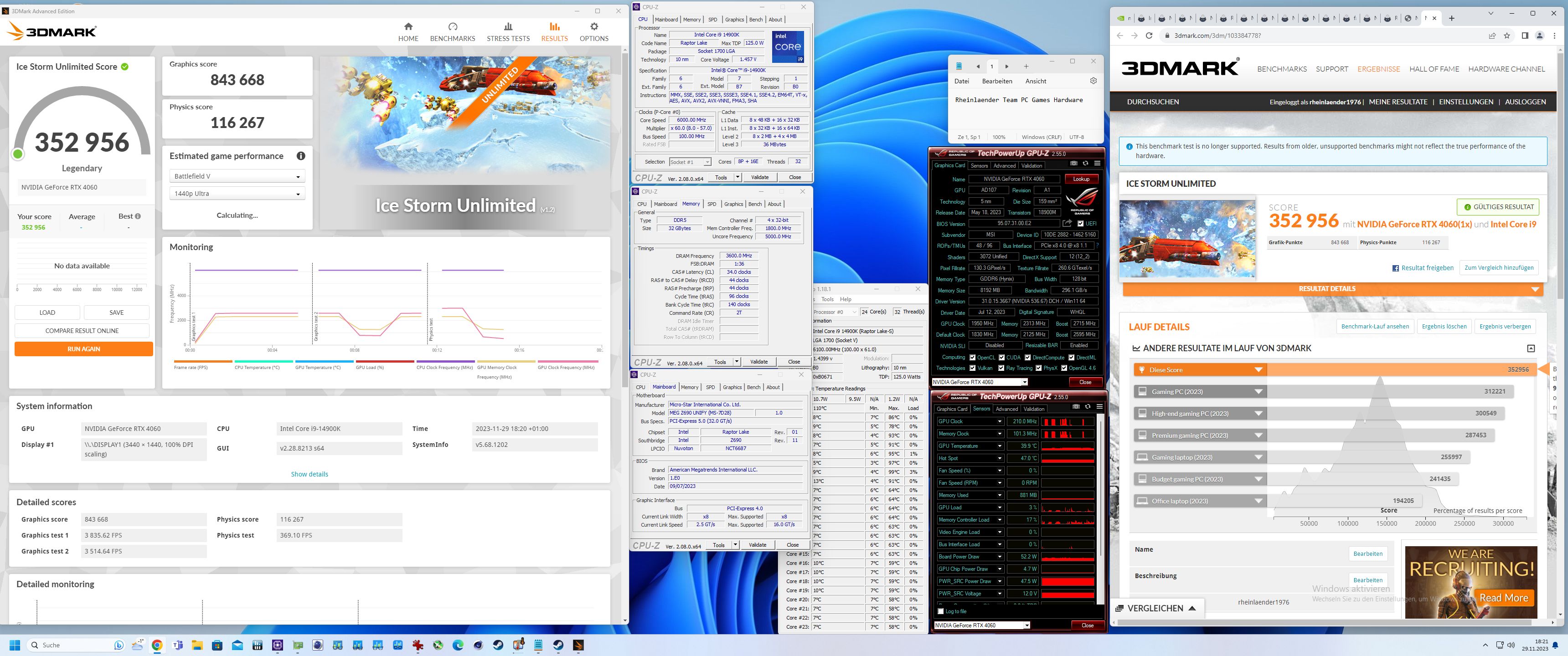Show info for Estimated game performance
The width and height of the screenshot is (1568, 656).
point(301,156)
